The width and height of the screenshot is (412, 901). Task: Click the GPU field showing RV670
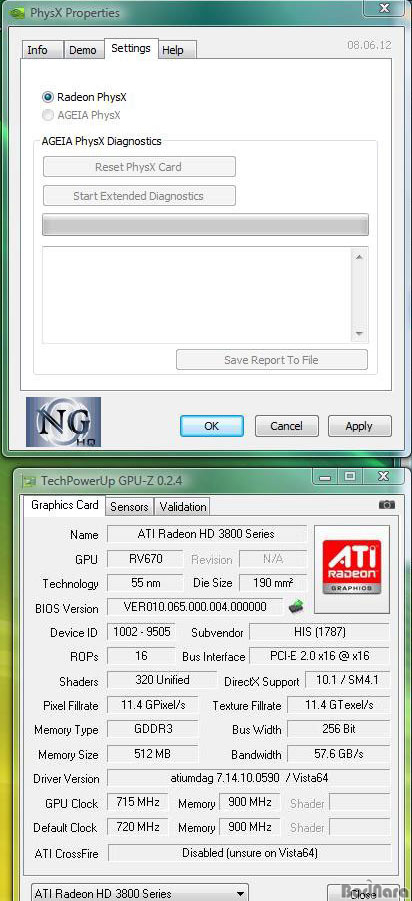[145, 559]
